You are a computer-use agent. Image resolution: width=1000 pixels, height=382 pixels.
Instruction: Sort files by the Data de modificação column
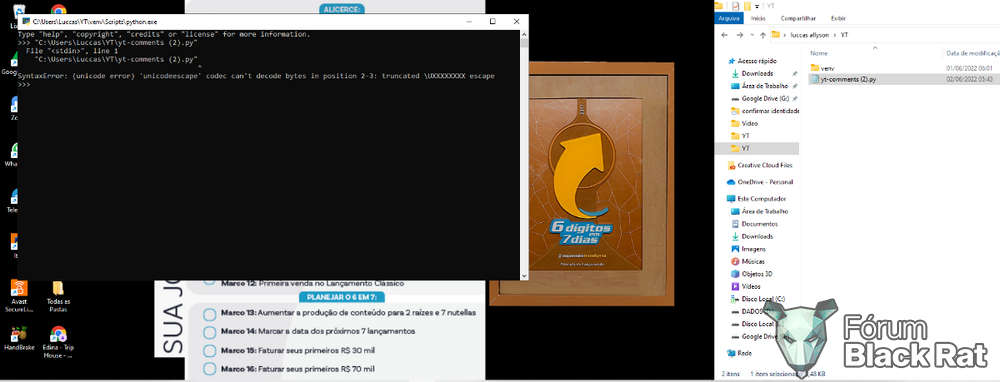pos(972,53)
